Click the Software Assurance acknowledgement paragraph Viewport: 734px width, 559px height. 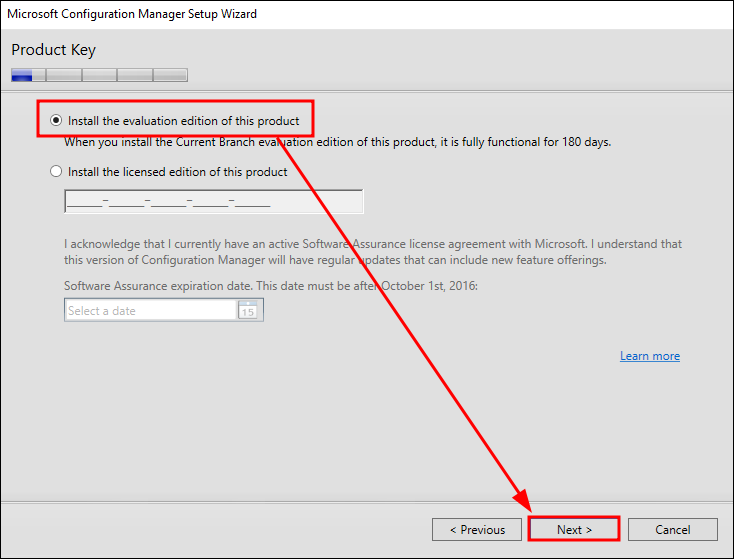(372, 252)
